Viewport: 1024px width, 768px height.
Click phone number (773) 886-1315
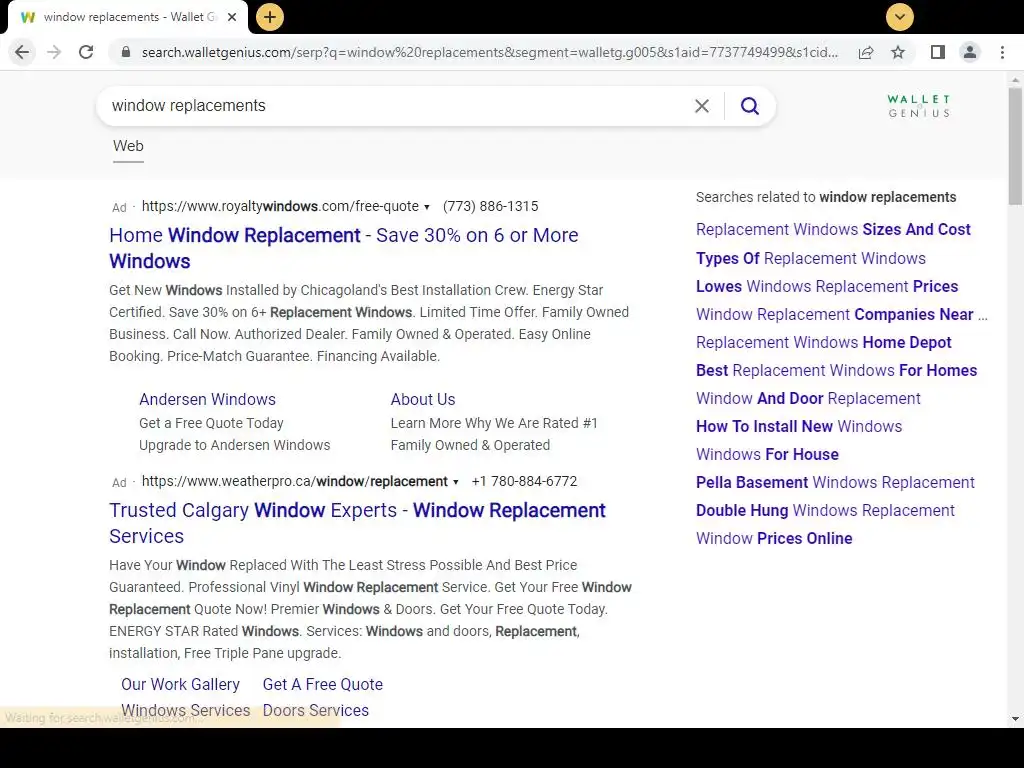coord(490,206)
